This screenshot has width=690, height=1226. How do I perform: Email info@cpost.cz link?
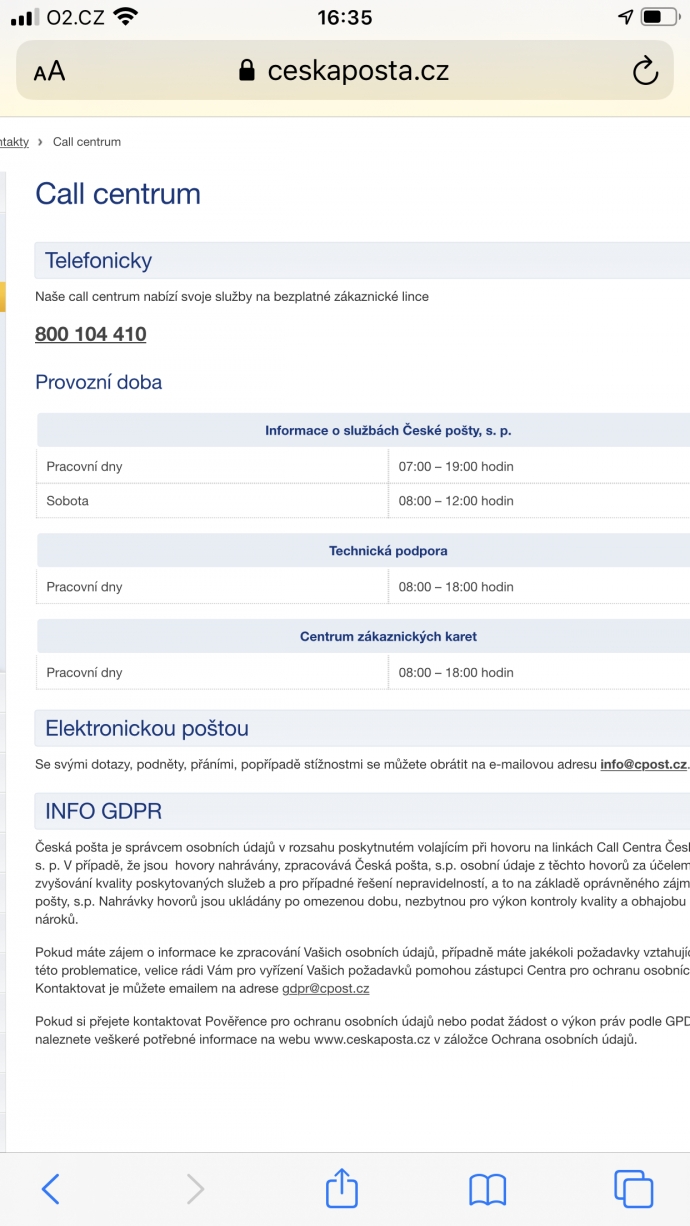click(x=643, y=764)
